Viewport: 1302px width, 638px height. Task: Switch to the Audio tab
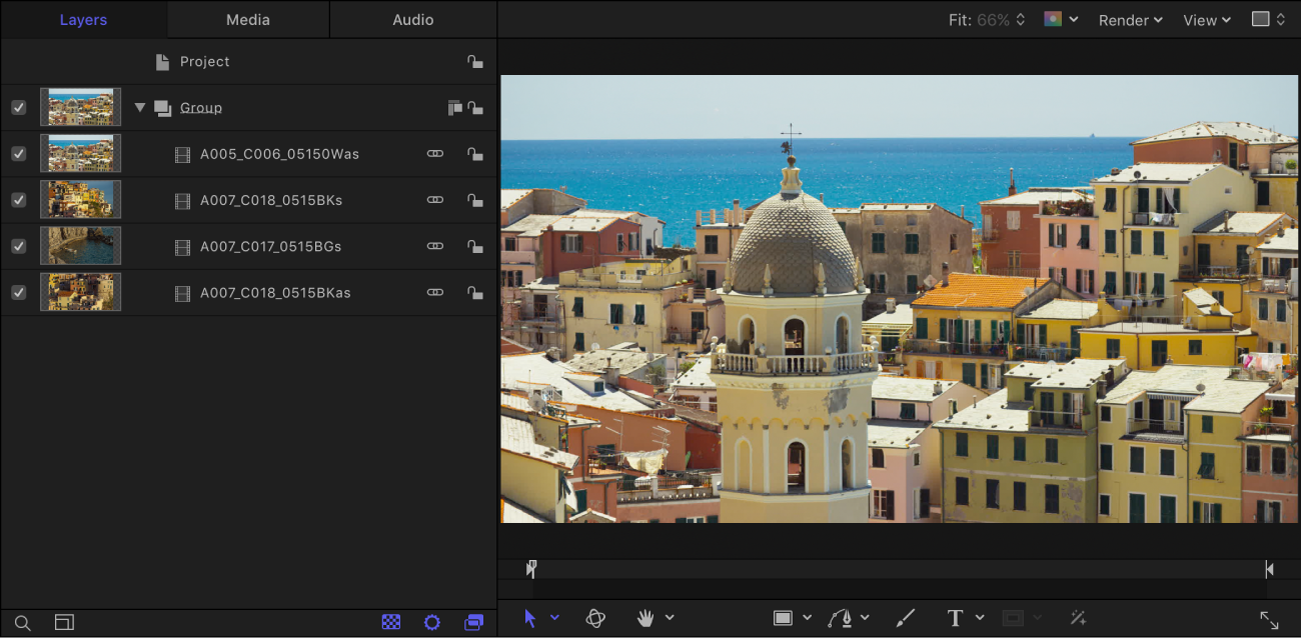coord(411,19)
